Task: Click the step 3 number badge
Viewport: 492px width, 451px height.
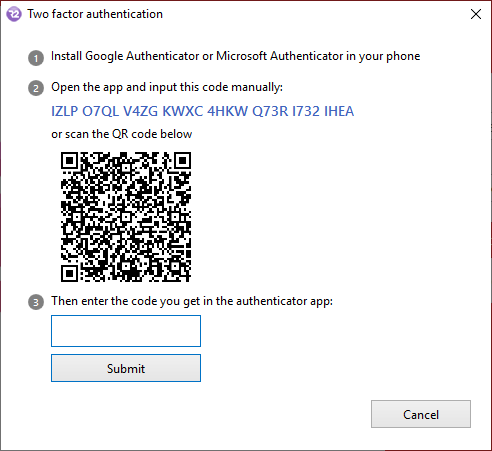Action: [36, 302]
